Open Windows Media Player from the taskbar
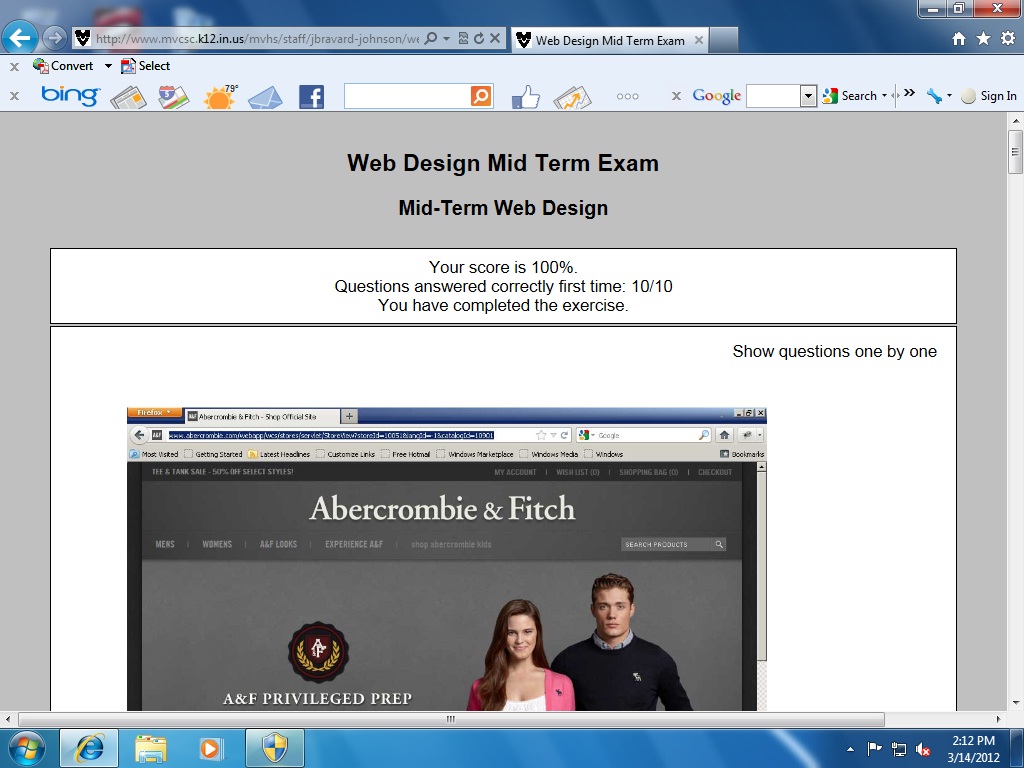The image size is (1024, 768). [210, 747]
